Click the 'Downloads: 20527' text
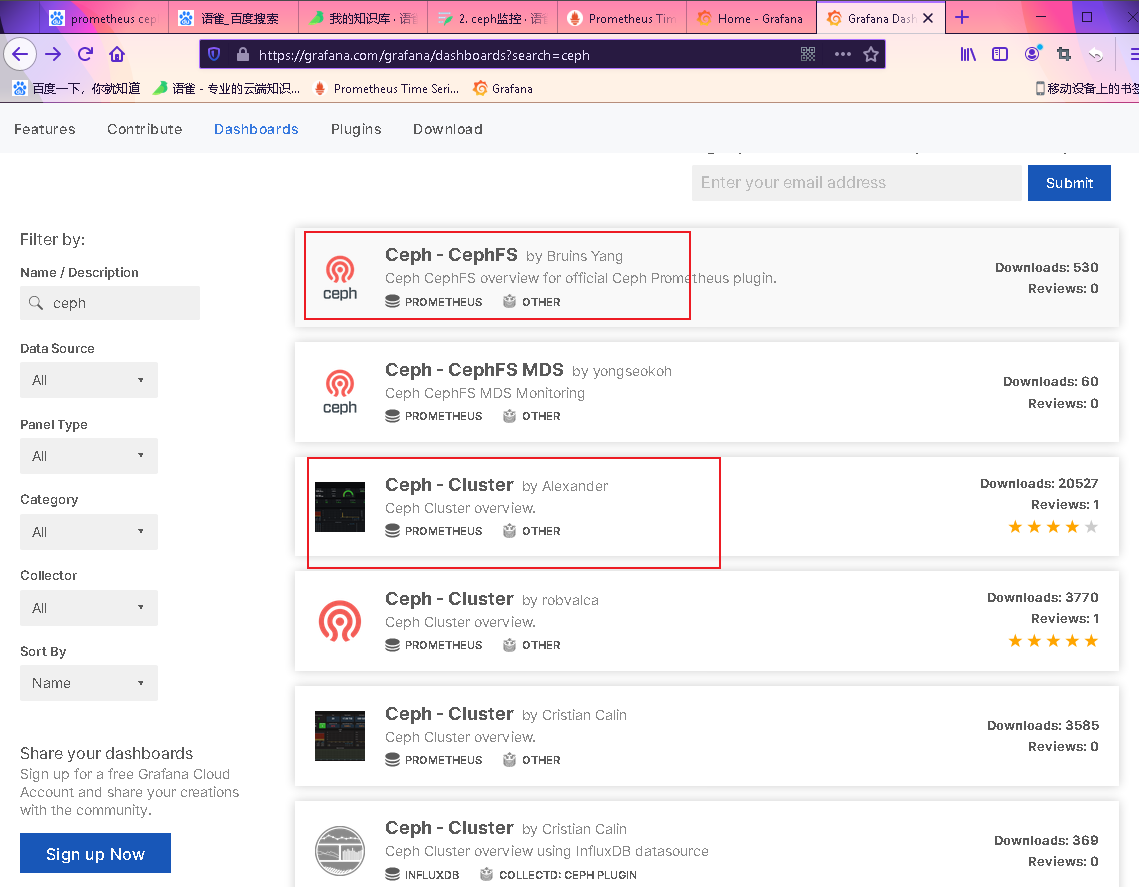The height and width of the screenshot is (887, 1139). [1039, 483]
